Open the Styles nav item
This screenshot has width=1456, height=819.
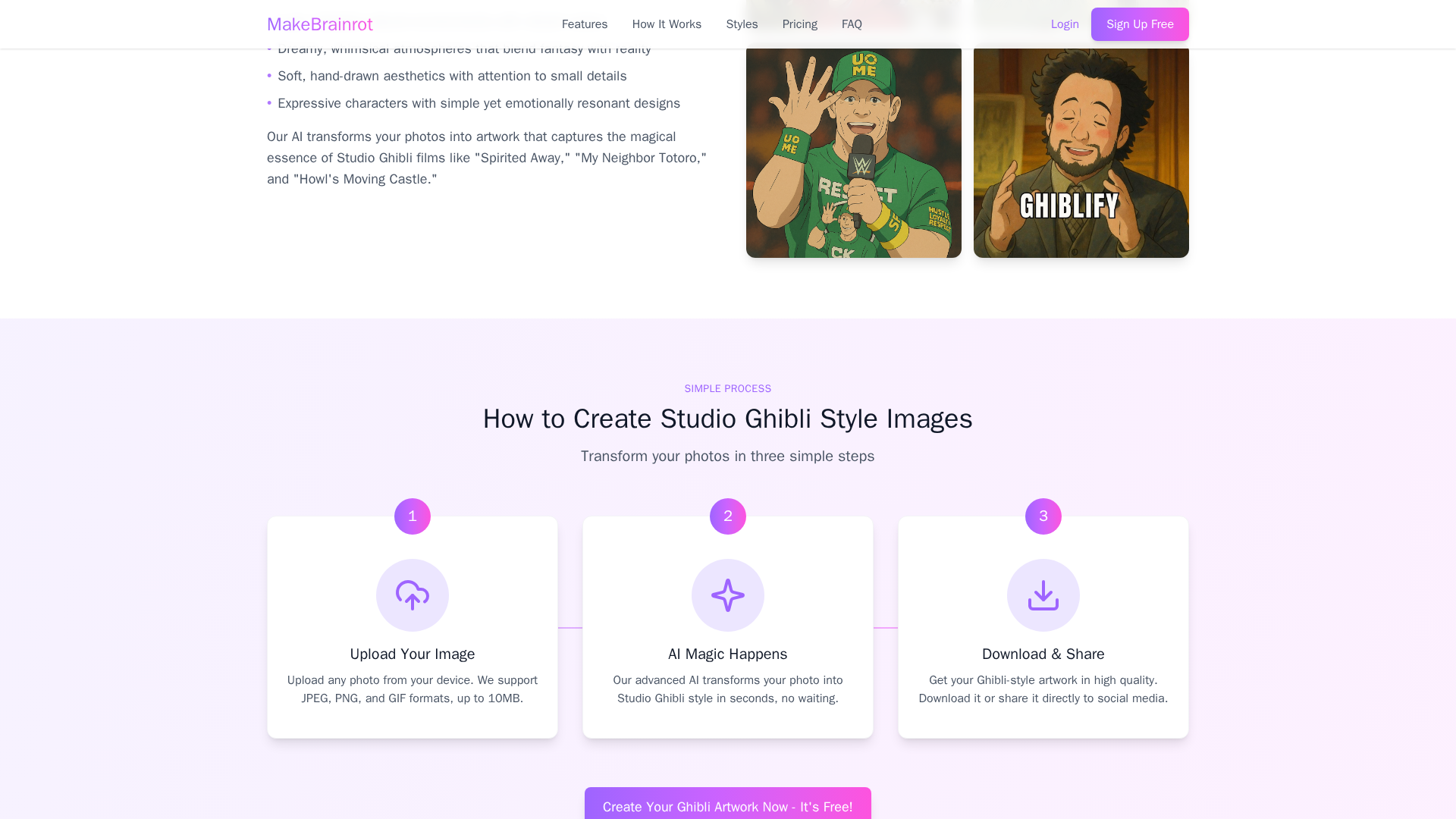pos(742,24)
